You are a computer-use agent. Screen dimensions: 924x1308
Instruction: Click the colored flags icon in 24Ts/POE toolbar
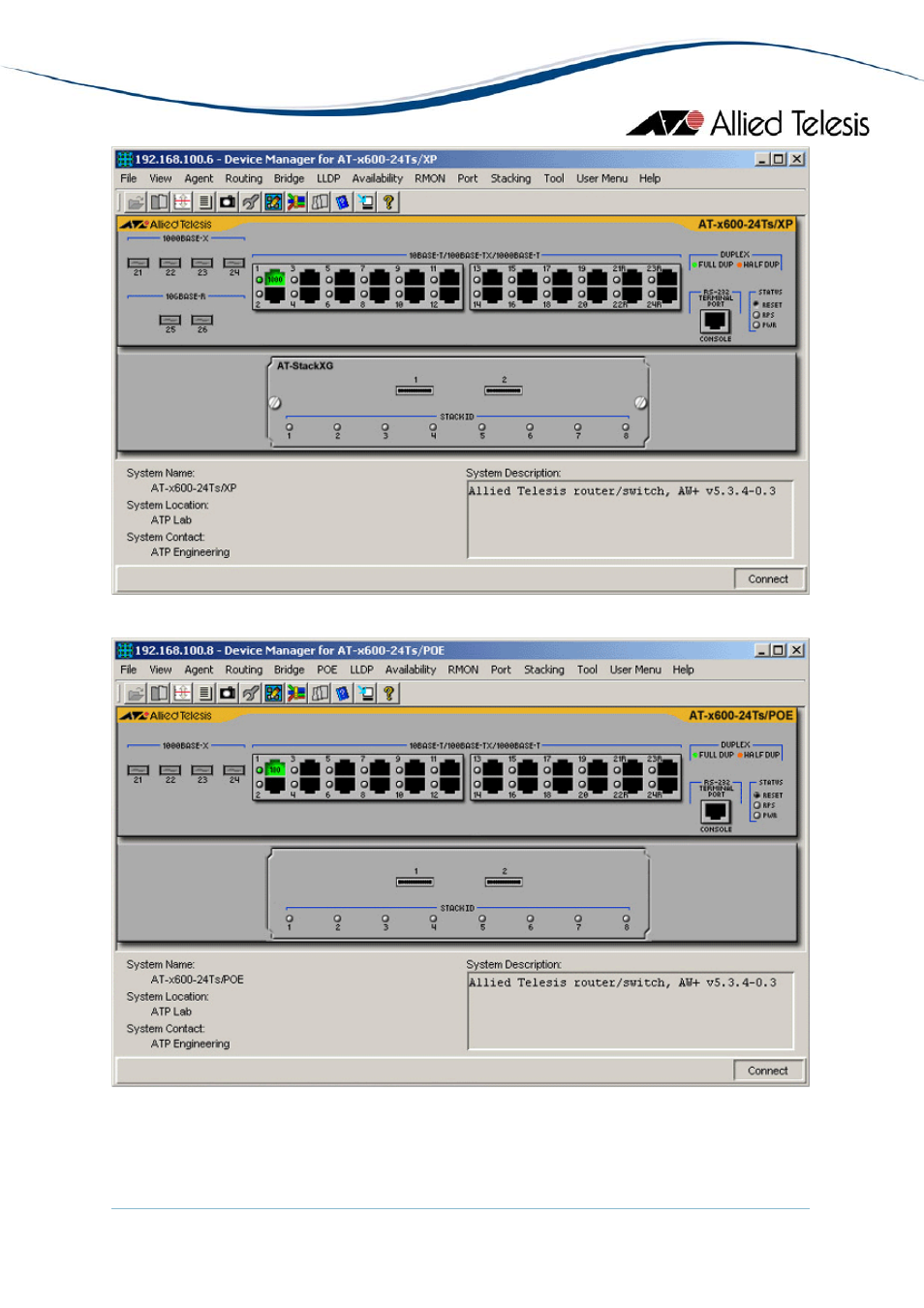[x=296, y=693]
